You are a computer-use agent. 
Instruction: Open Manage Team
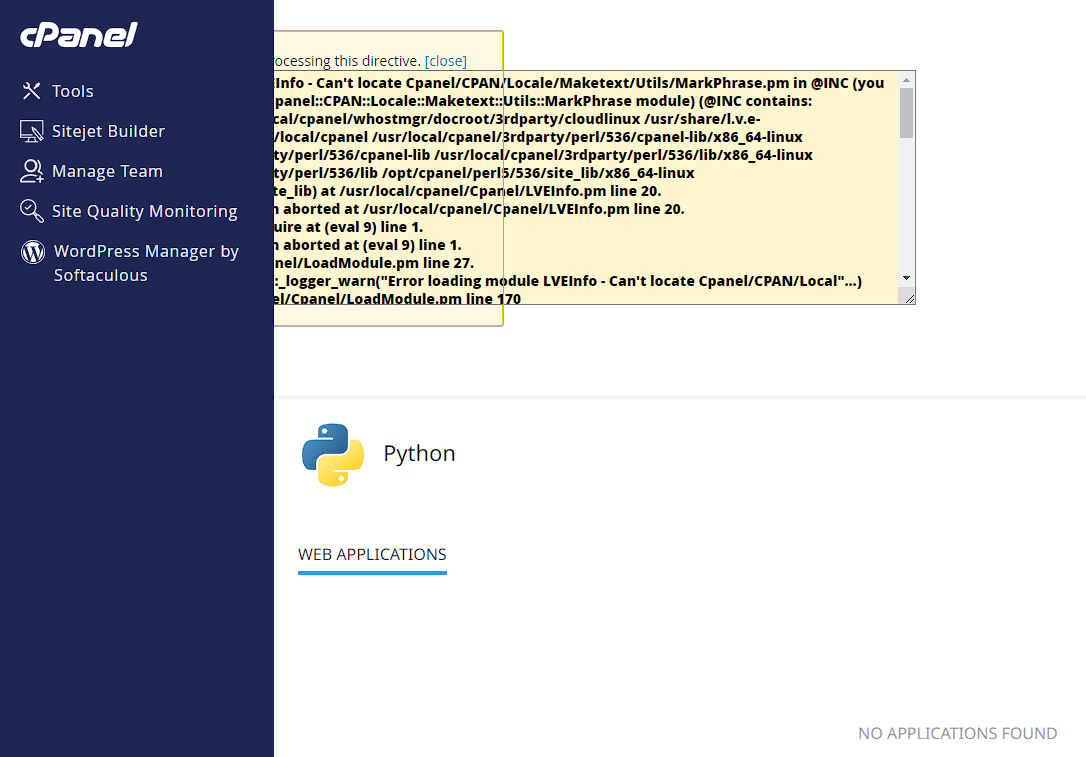point(107,171)
